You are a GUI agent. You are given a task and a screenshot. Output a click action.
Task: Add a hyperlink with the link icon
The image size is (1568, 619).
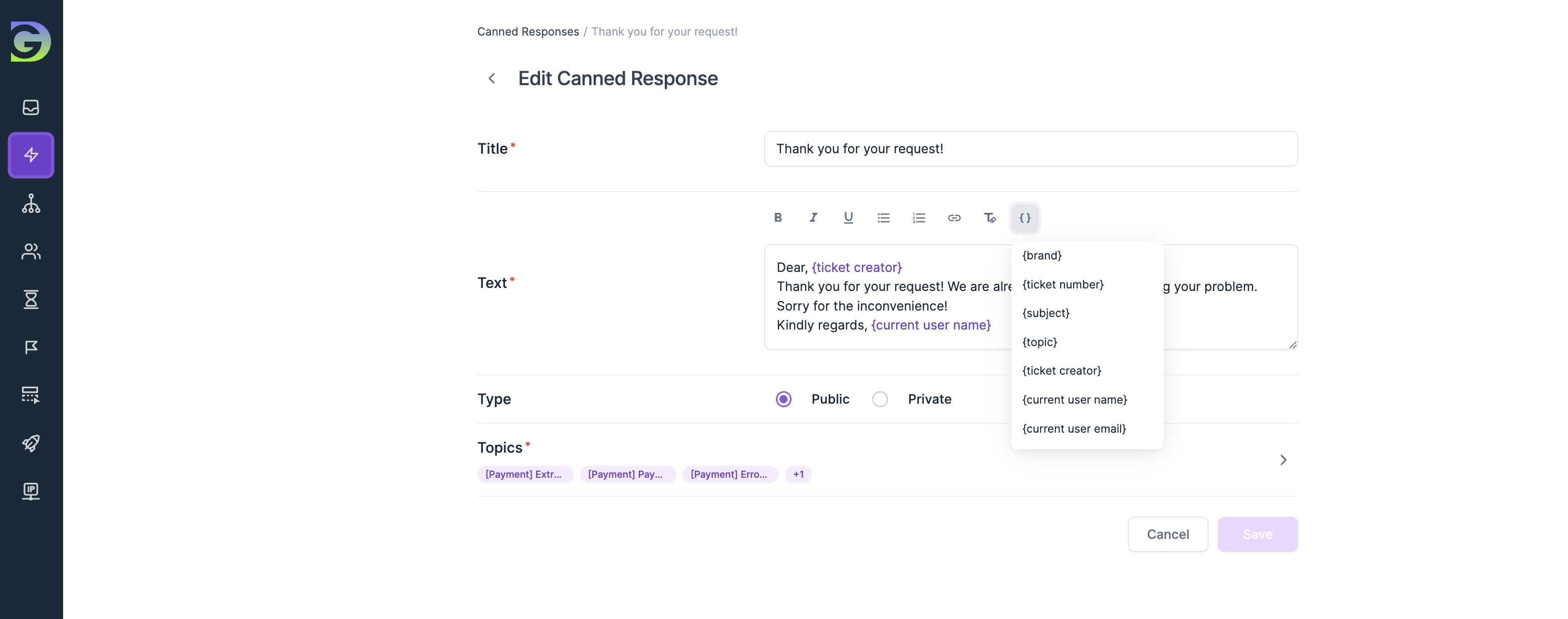pos(954,218)
